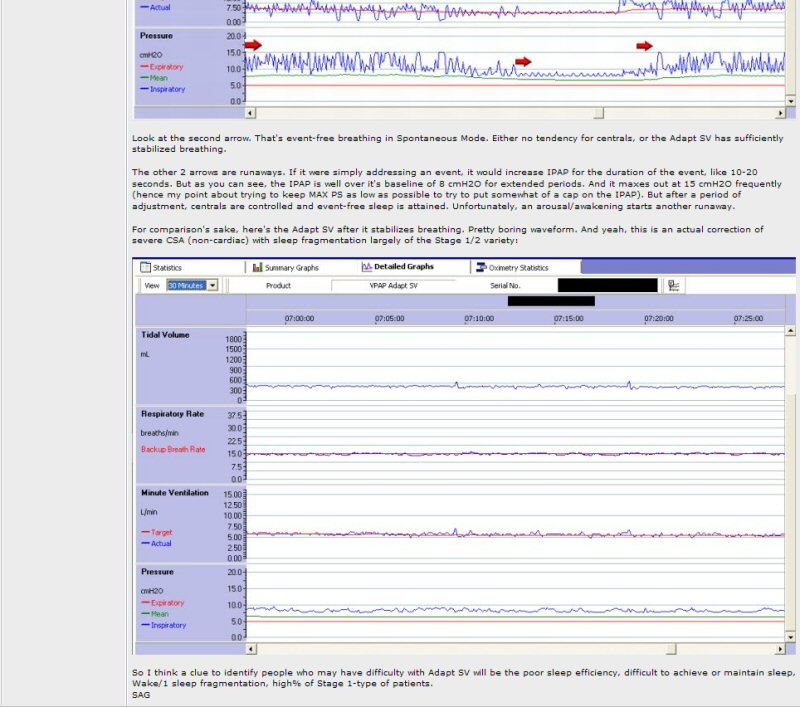Click the "breaths/min" unit label
The image size is (800, 707).
pos(159,433)
